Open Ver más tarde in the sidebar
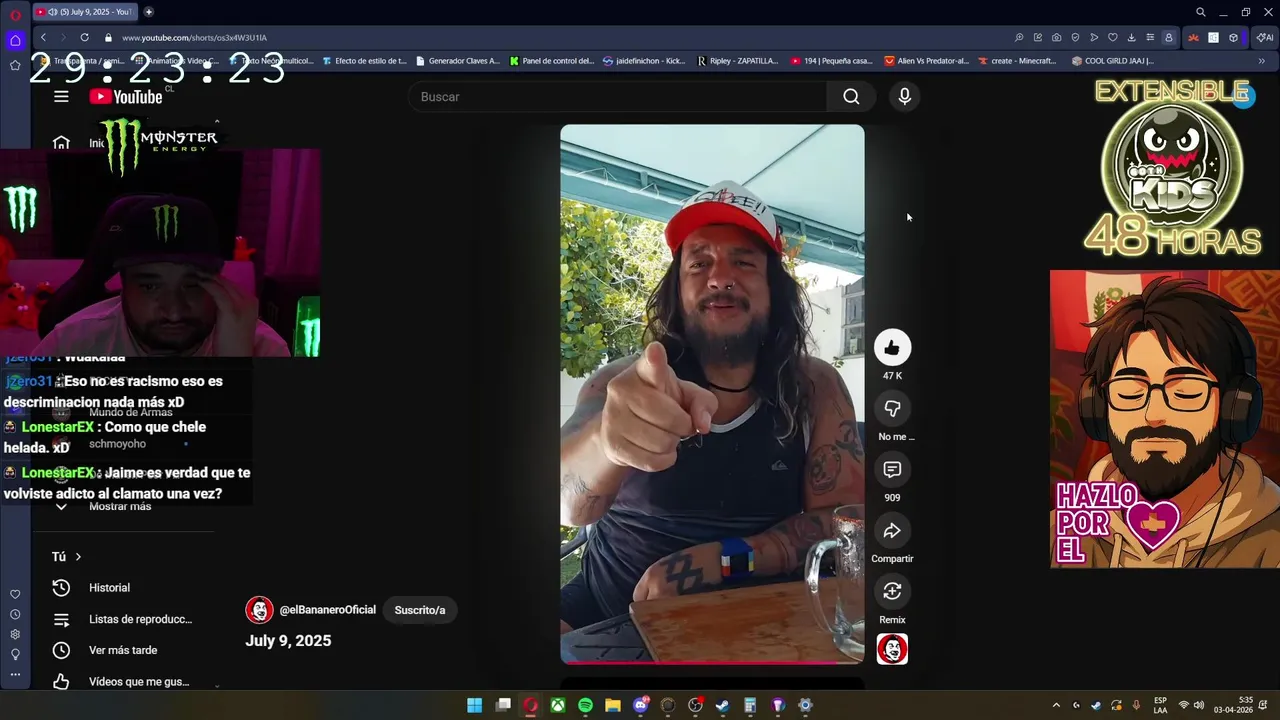Screen dimensions: 1280x720 pyautogui.click(x=123, y=650)
